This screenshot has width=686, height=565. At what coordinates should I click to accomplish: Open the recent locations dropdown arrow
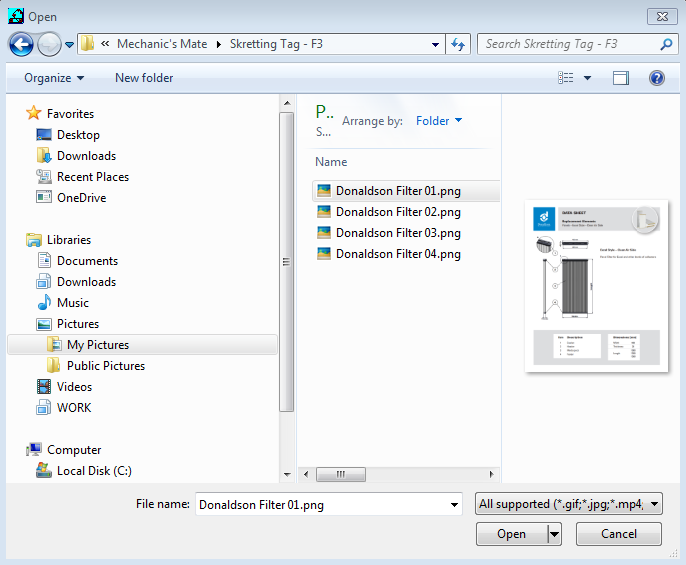click(x=70, y=45)
